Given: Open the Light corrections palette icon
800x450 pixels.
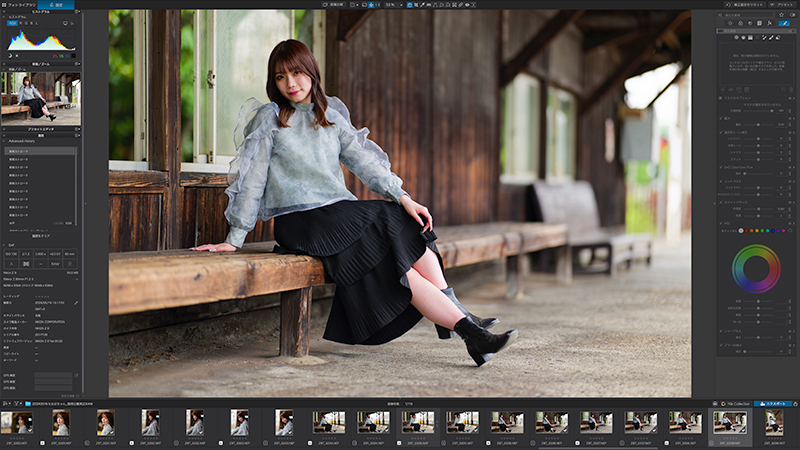Looking at the screenshot, I should [730, 23].
